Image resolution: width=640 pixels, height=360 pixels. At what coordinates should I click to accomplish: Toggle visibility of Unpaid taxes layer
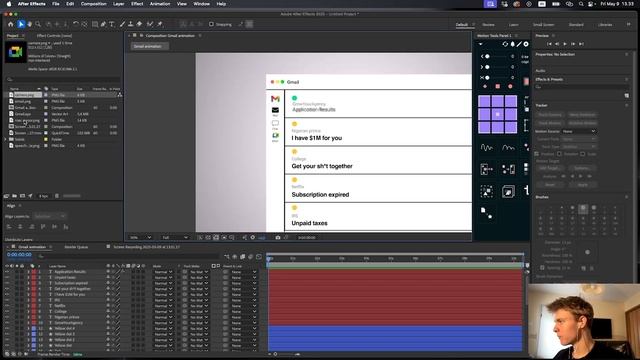(7, 278)
